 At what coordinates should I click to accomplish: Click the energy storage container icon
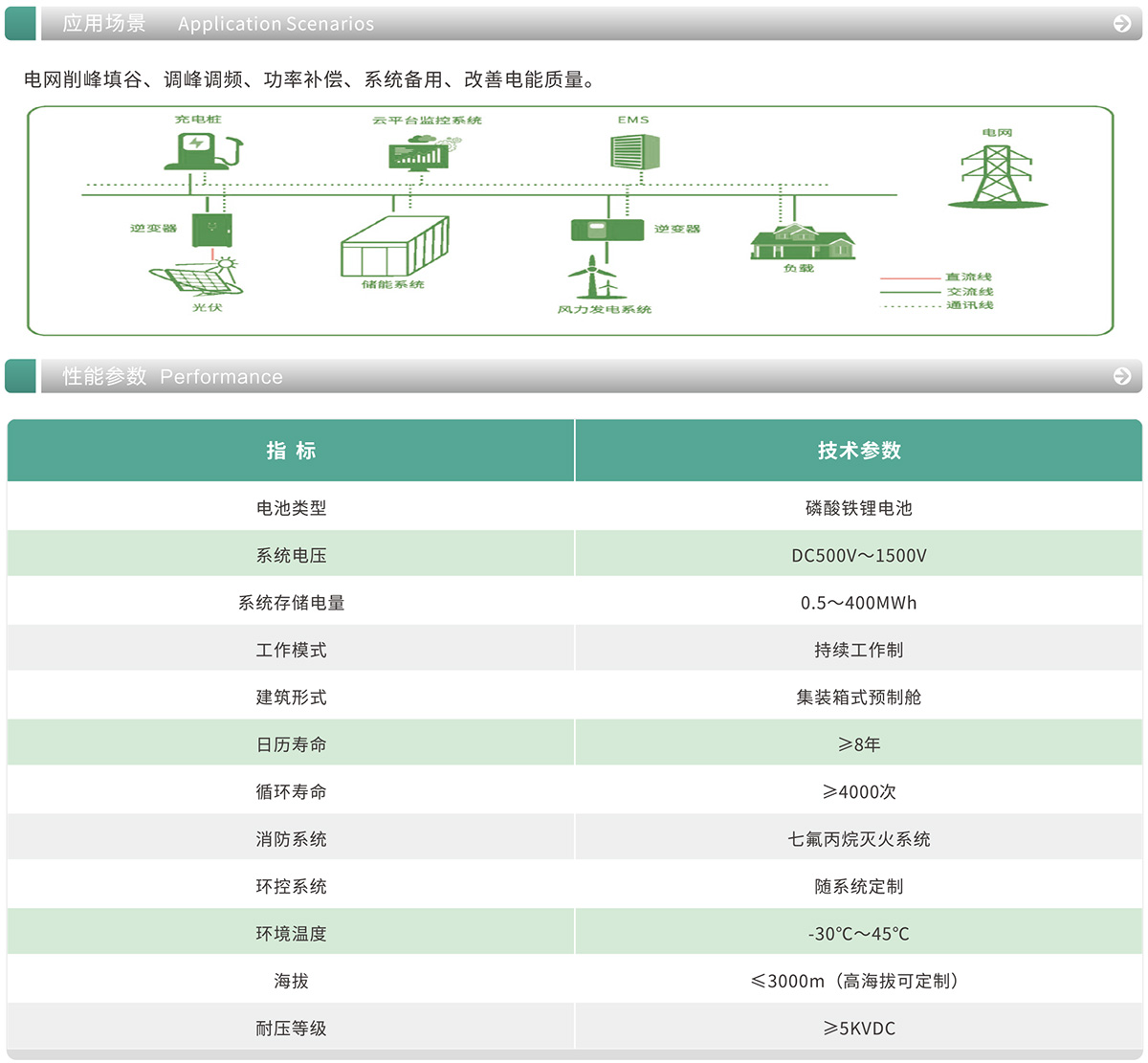(394, 247)
